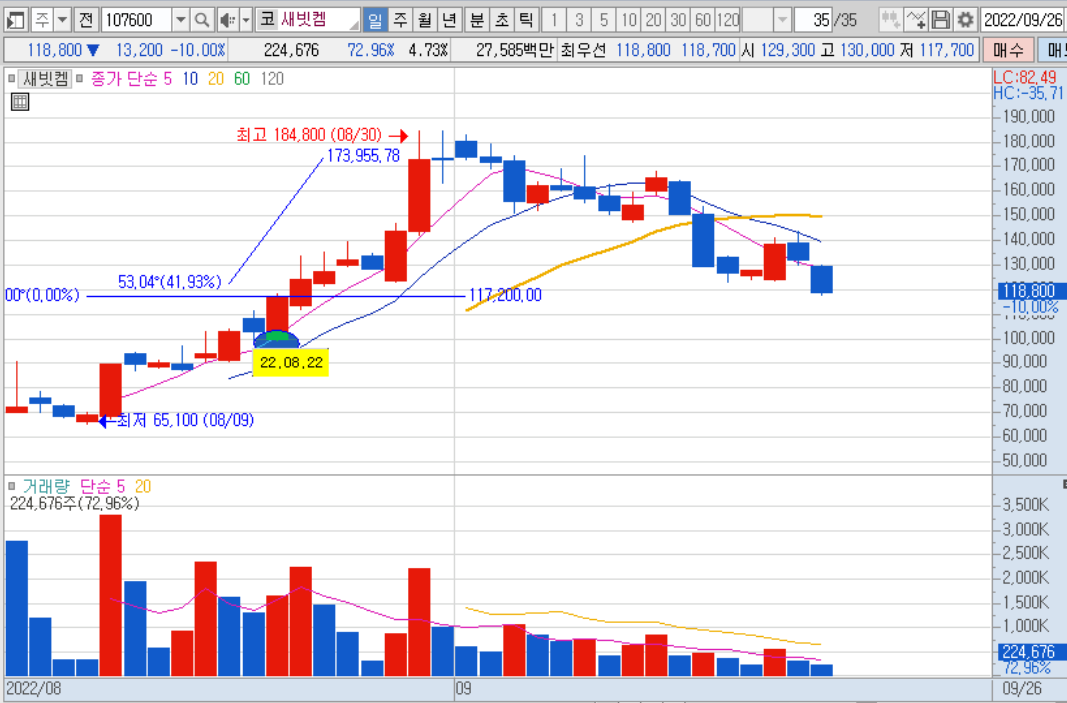The height and width of the screenshot is (703, 1067).
Task: Click the 117,200.00 horizontal line label
Action: pos(505,295)
